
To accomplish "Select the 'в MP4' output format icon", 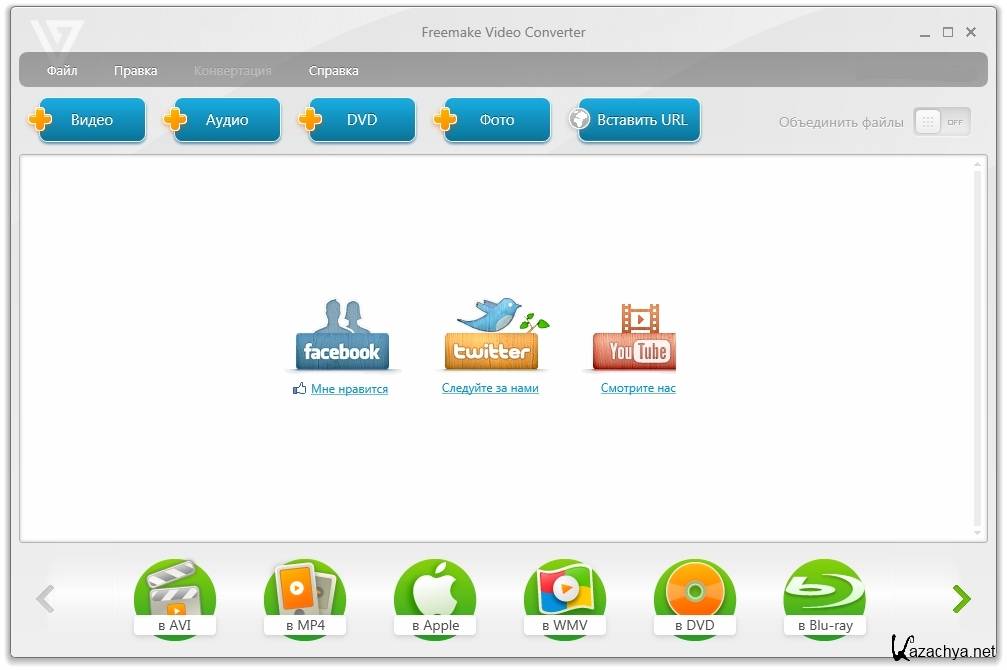I will (305, 598).
